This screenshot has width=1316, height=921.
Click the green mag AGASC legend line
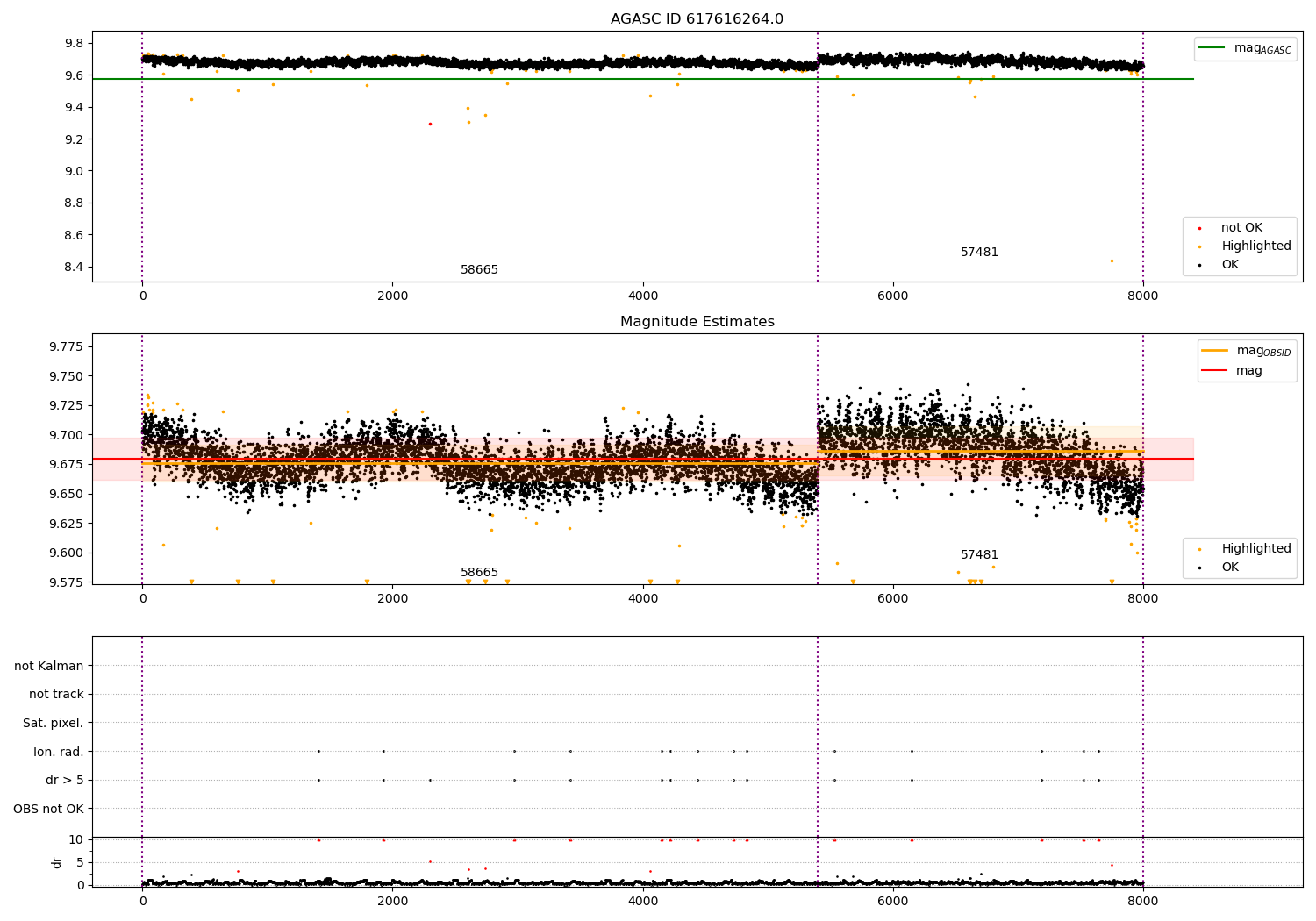coord(1212,48)
